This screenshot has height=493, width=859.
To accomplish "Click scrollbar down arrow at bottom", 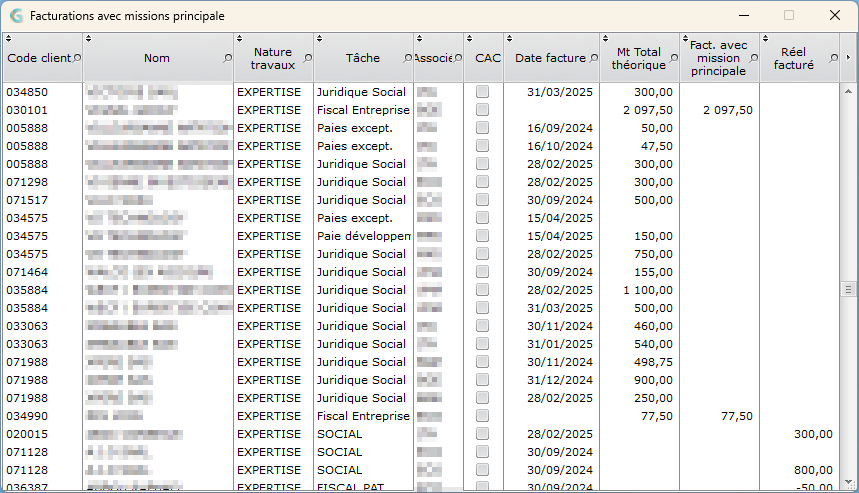I will coord(848,483).
